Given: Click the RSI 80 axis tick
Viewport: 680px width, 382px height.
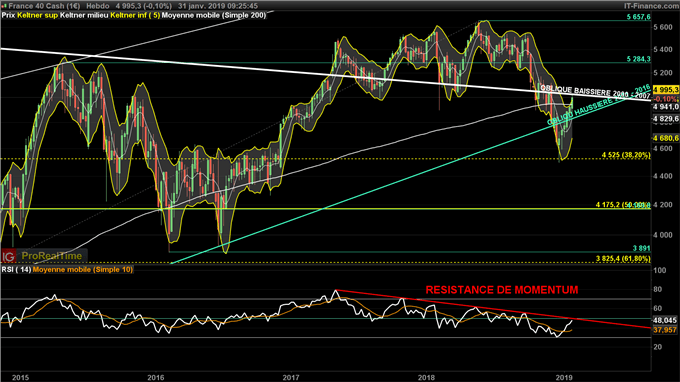Looking at the screenshot, I should pos(657,289).
